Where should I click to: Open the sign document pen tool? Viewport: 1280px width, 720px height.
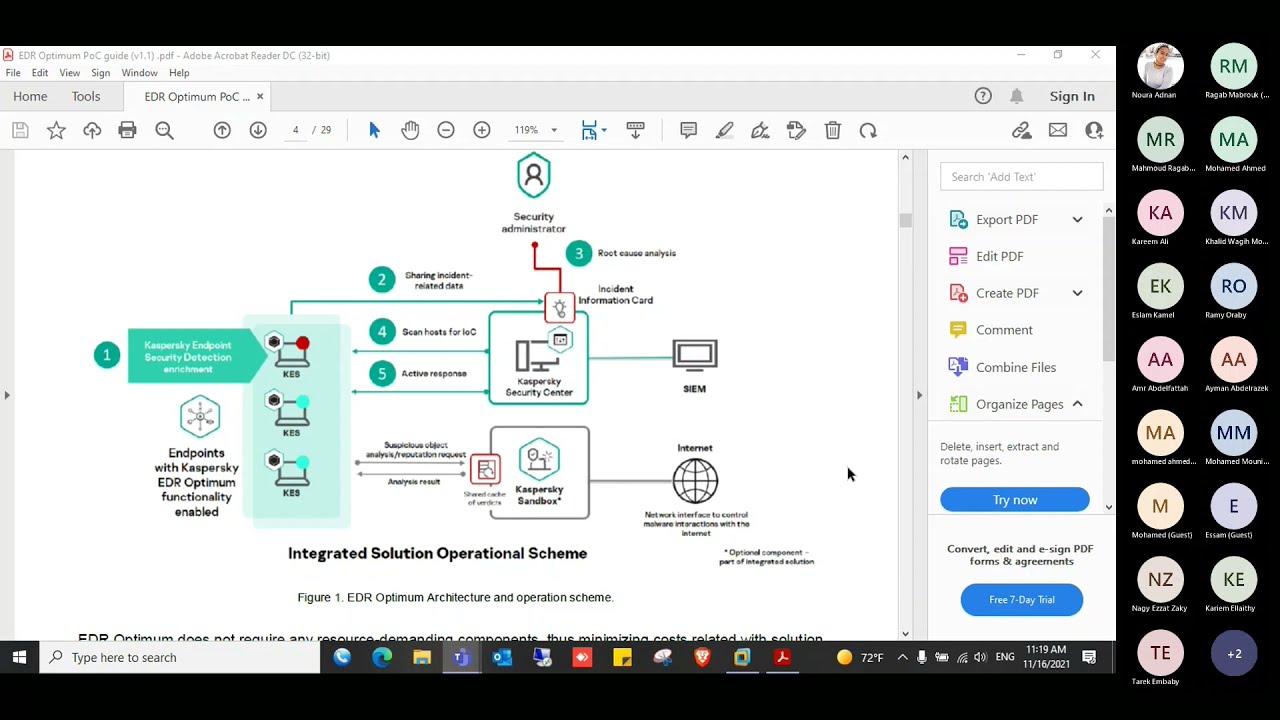point(760,130)
